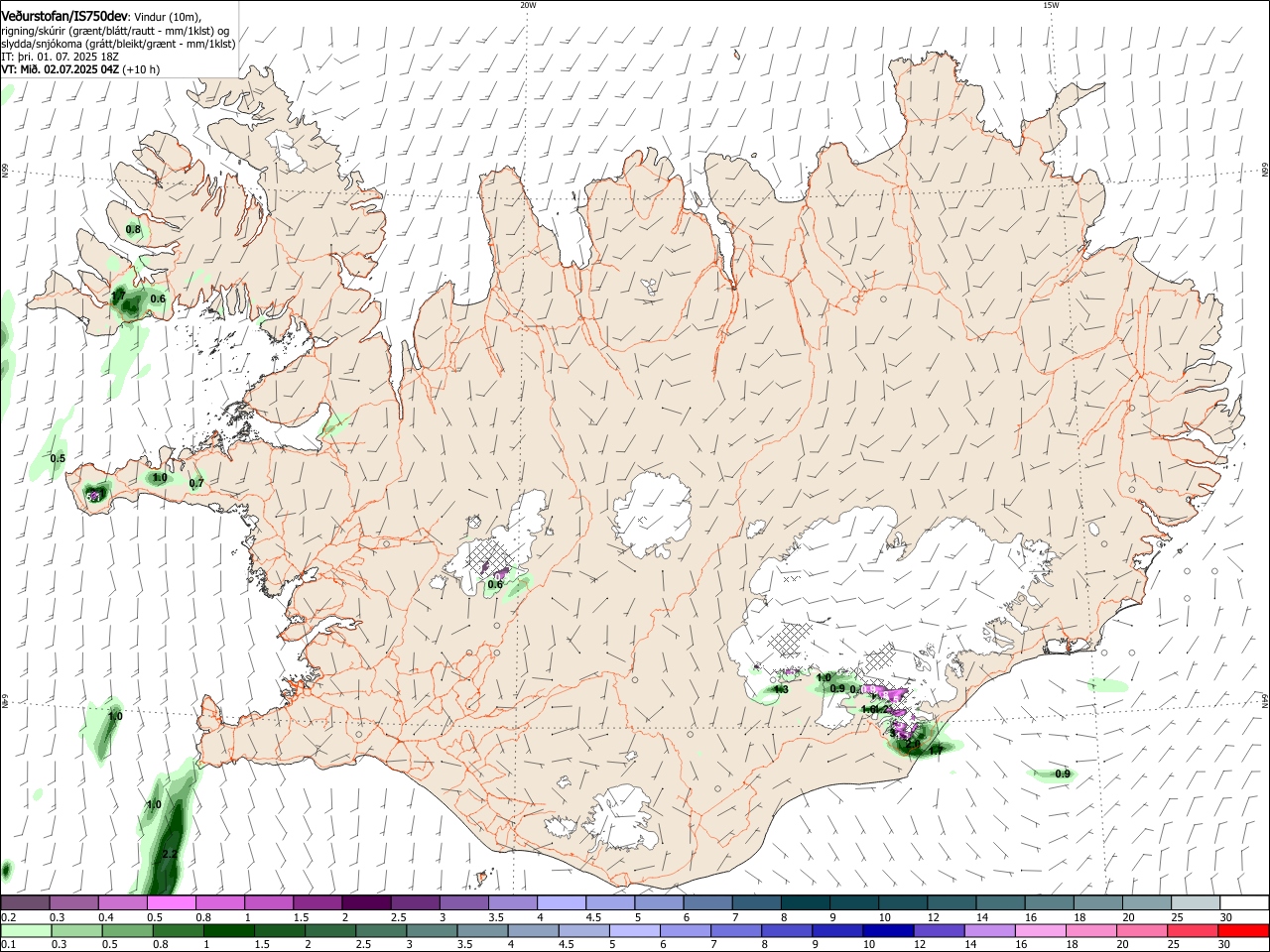Pick lower legend swatch between 0.3 and 0.5
Screen dimensions: 1270x952
[x=77, y=930]
